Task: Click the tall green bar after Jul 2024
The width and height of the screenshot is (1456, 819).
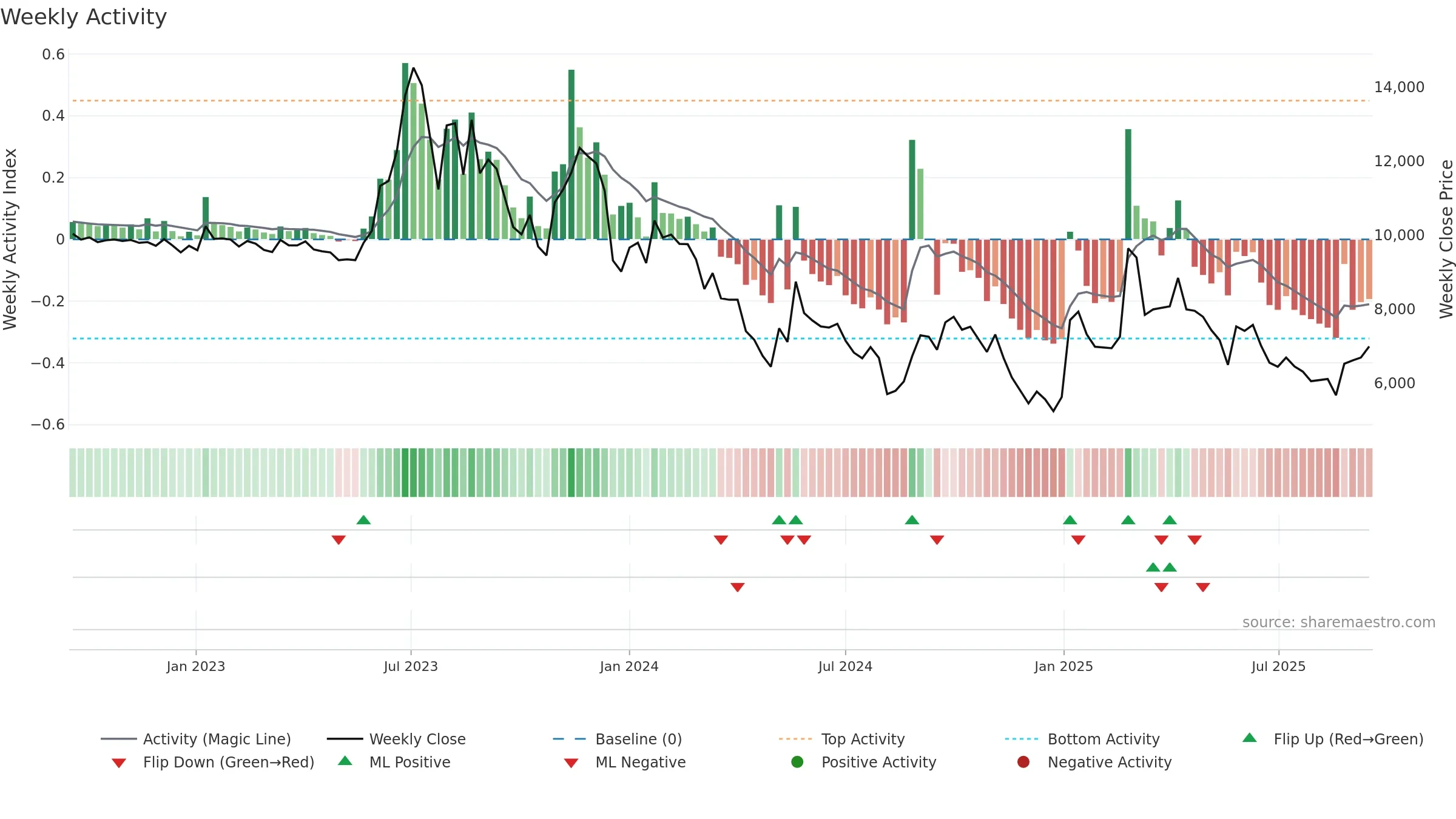Action: [x=912, y=190]
